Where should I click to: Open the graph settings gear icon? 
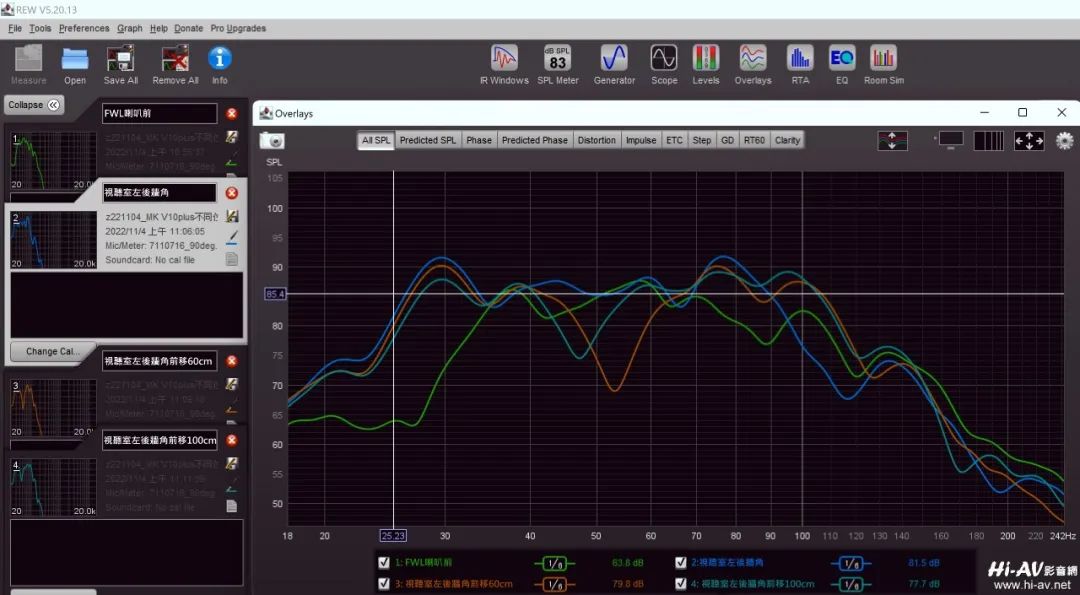(x=1064, y=141)
